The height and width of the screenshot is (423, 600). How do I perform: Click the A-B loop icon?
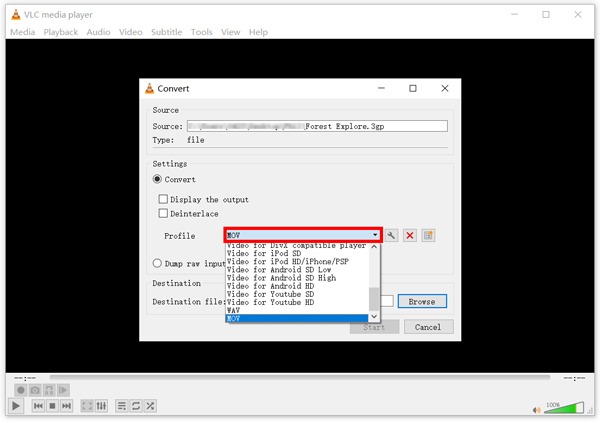click(x=49, y=390)
